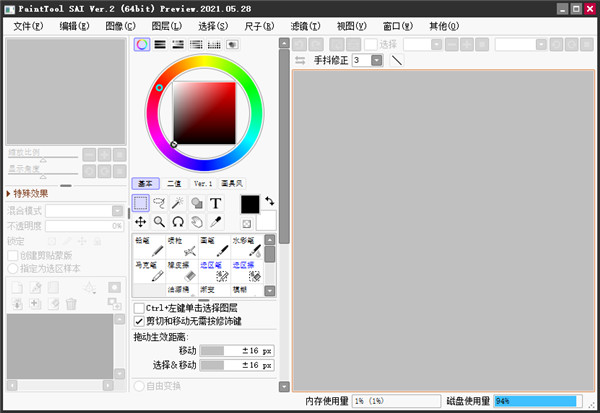
Task: Open the 手抖修正 stabilizer dropdown
Action: (376, 61)
